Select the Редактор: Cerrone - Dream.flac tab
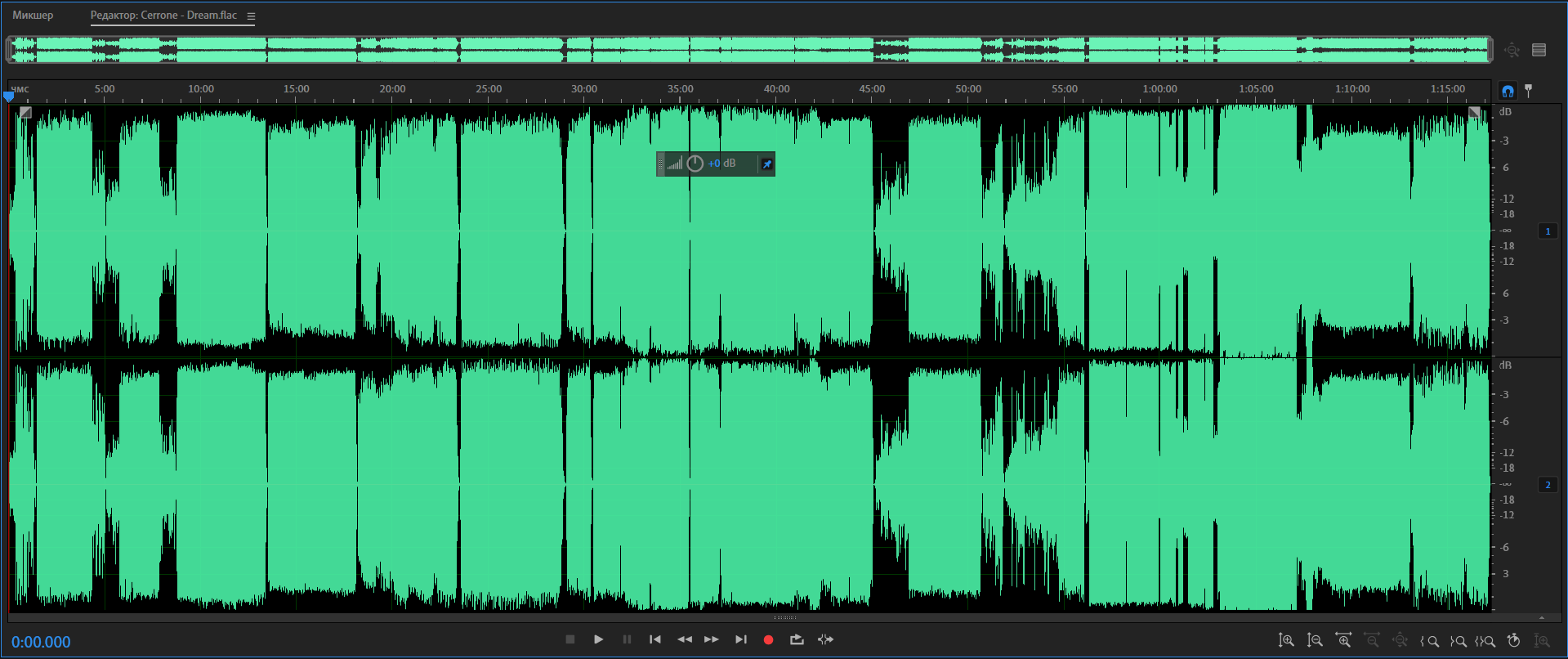The image size is (1568, 659). [x=163, y=16]
